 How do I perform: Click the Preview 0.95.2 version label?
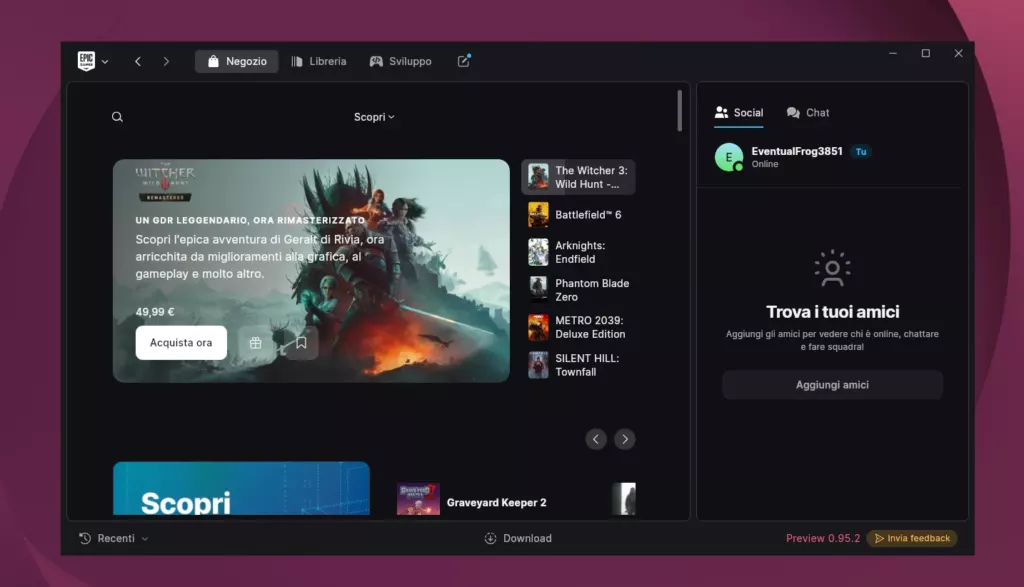pos(823,539)
